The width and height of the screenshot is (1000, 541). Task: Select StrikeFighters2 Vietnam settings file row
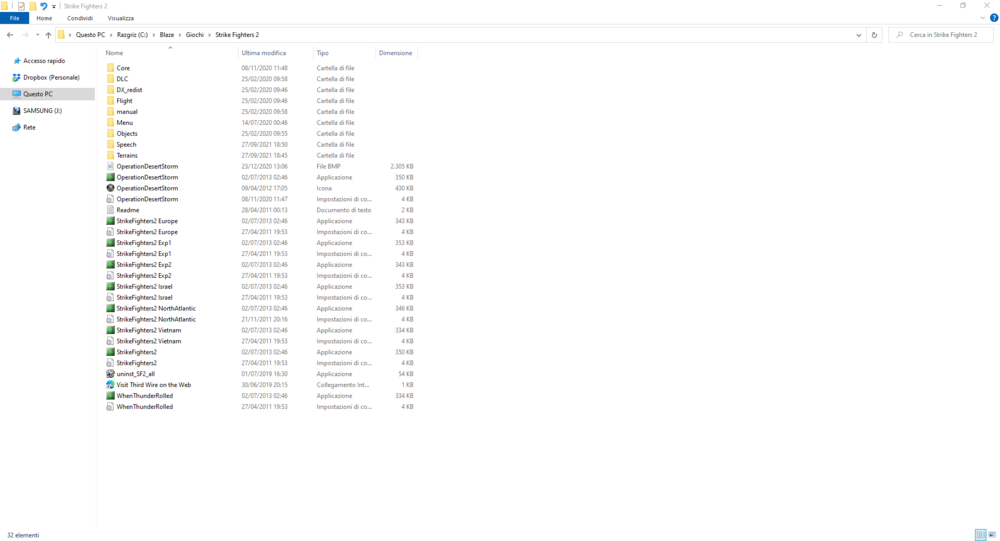pyautogui.click(x=260, y=341)
